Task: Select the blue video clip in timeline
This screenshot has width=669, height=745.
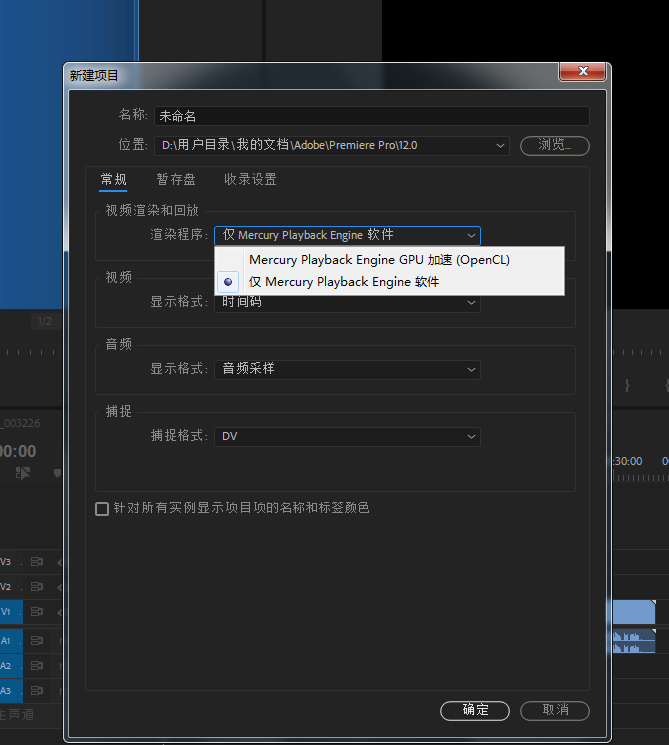Action: (x=634, y=612)
